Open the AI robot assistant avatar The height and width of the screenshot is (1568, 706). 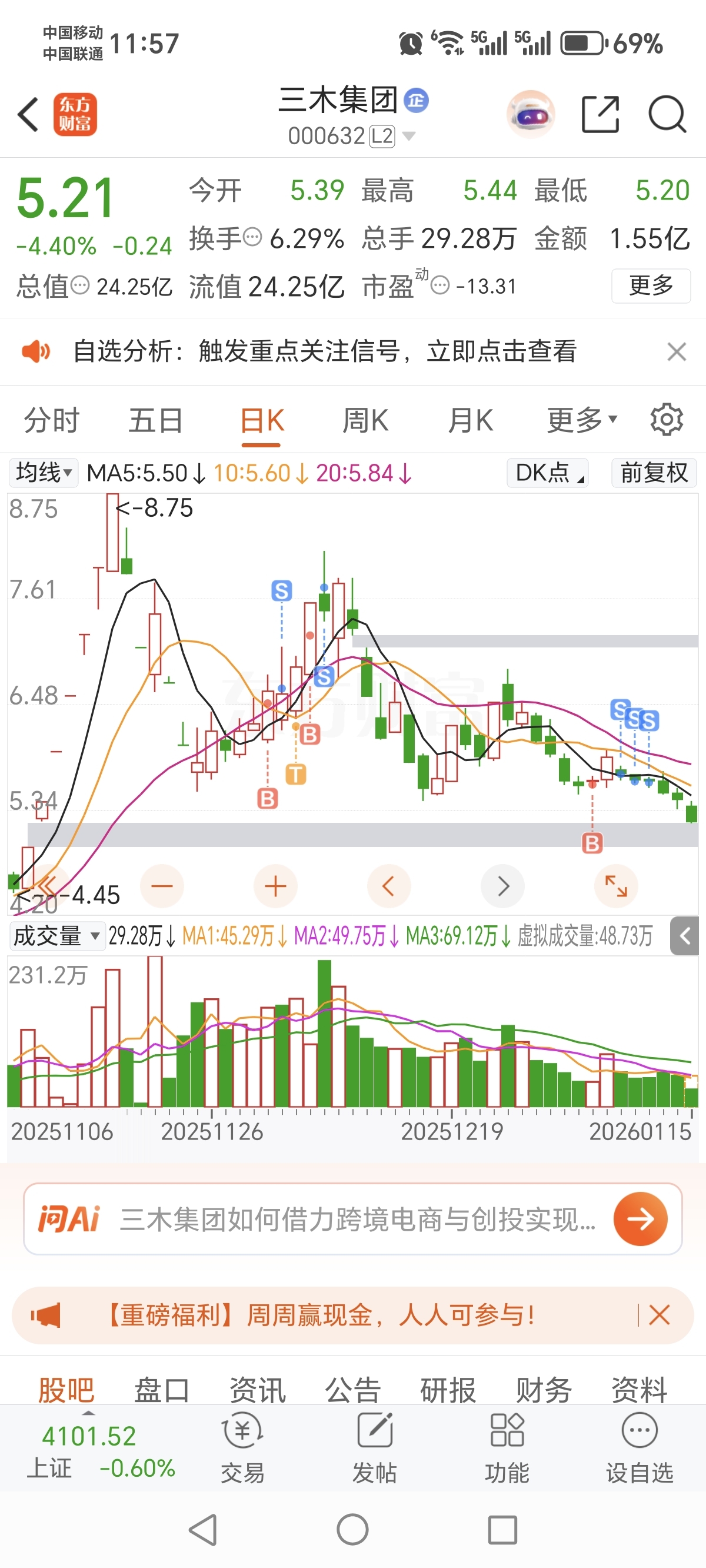531,114
